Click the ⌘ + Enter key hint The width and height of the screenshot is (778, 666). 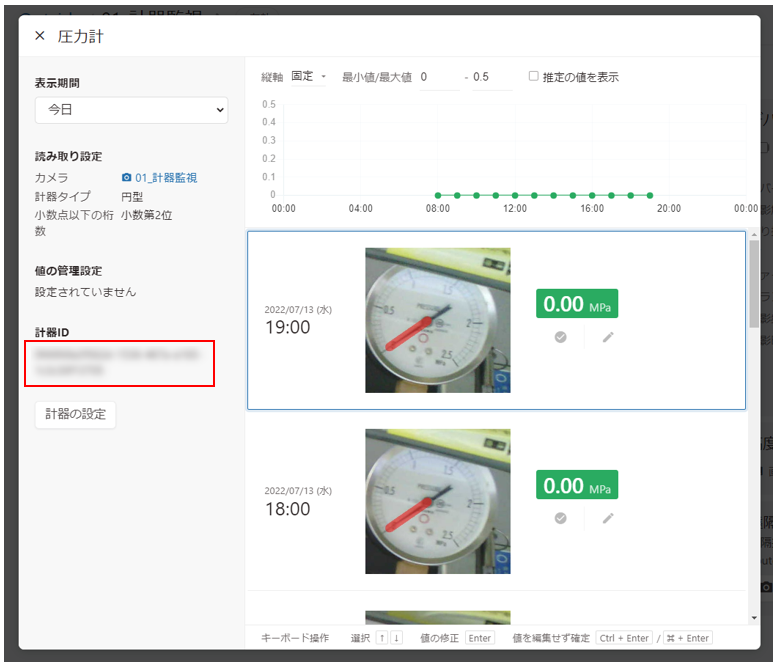(x=688, y=638)
